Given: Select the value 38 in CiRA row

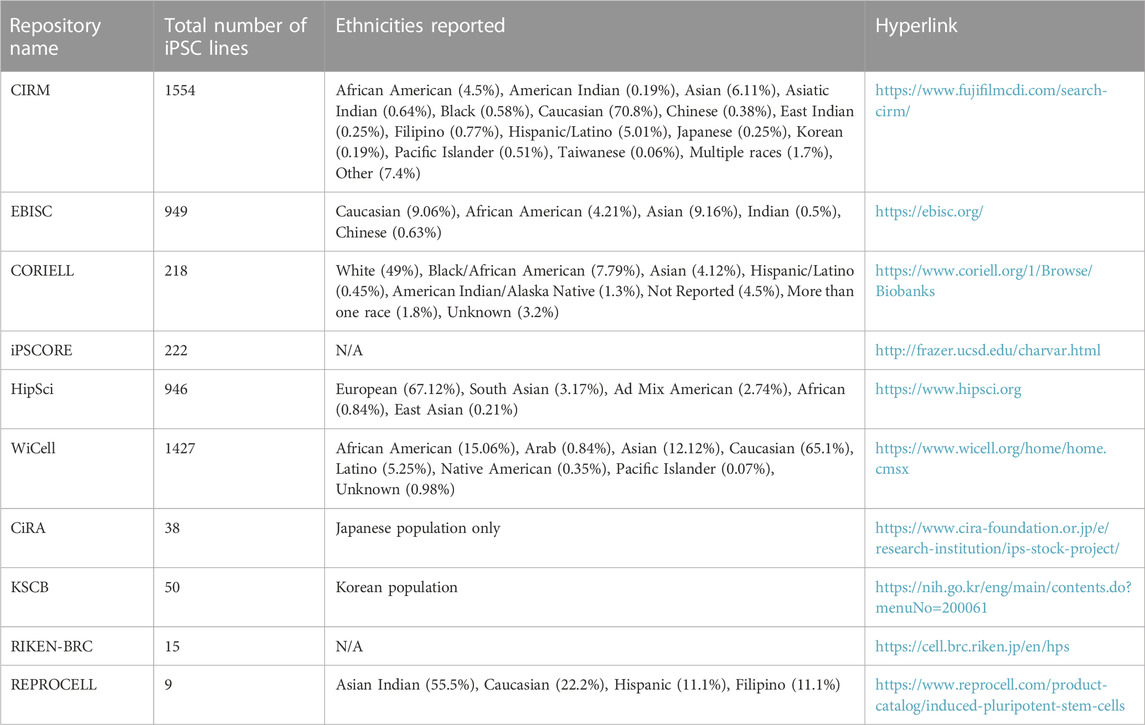Looking at the screenshot, I should pyautogui.click(x=172, y=528).
